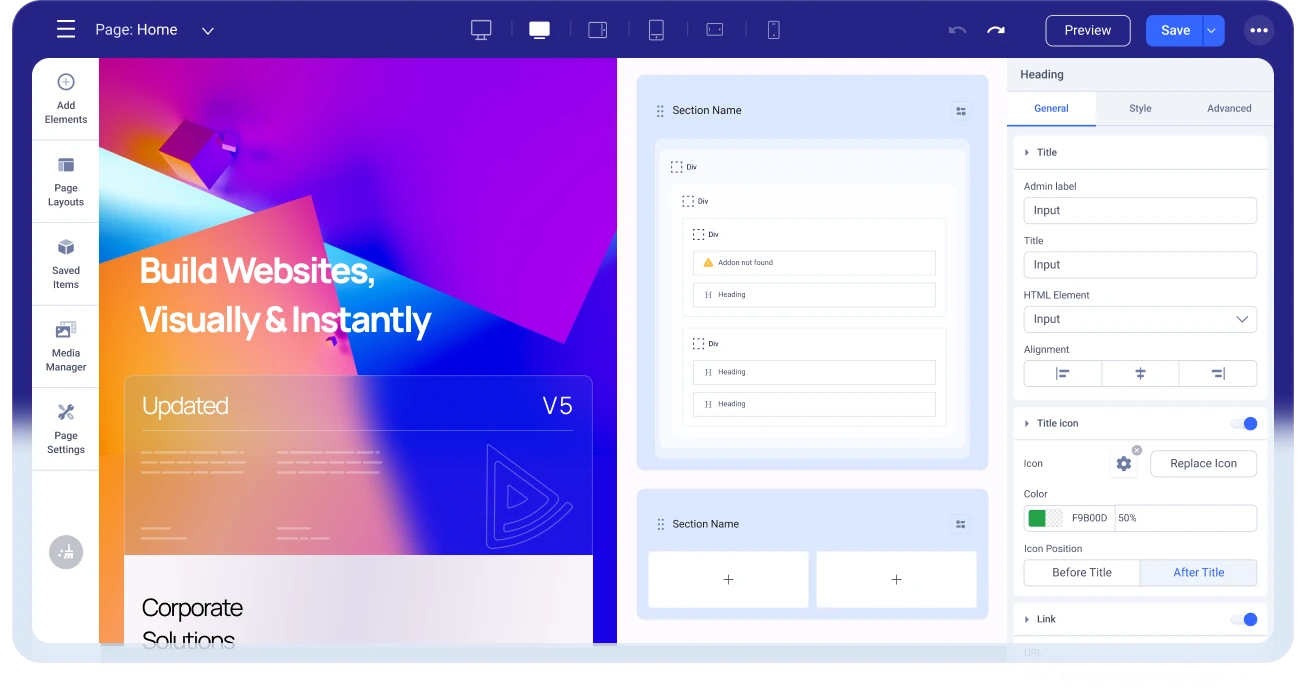
Task: Open settings icon of second Section Name
Action: (x=961, y=524)
